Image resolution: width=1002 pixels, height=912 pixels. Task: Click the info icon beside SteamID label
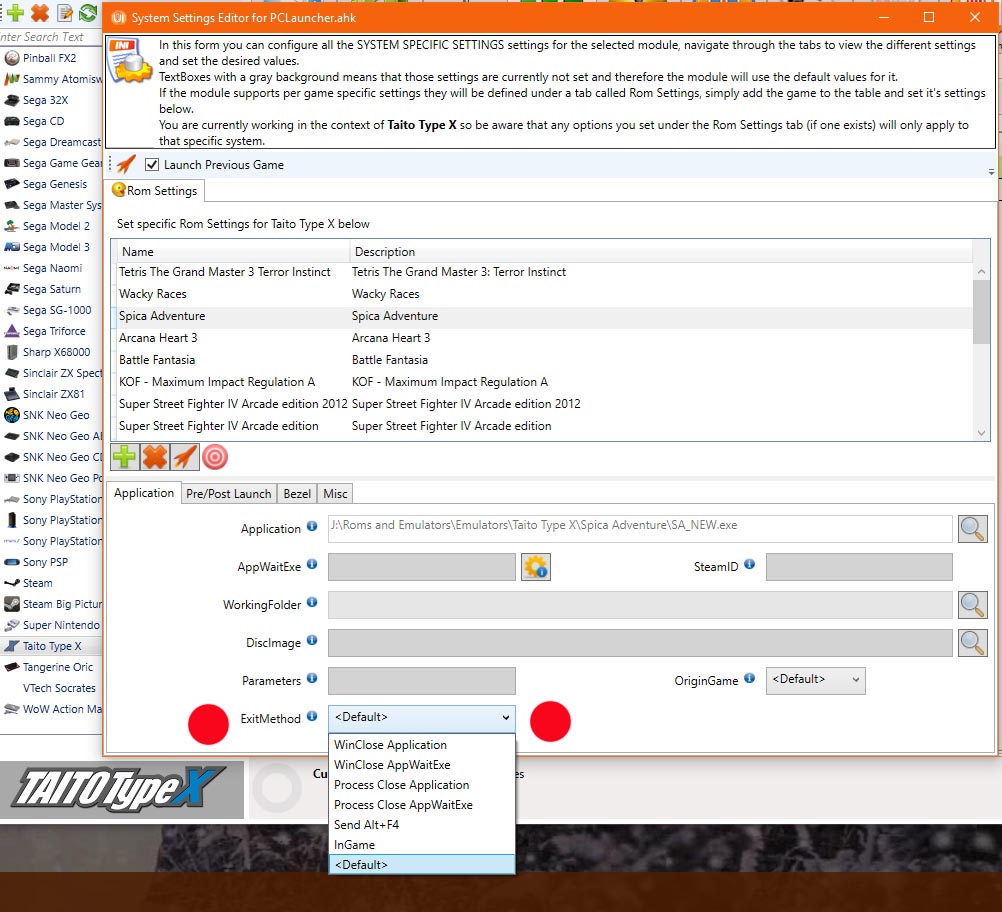coord(750,565)
